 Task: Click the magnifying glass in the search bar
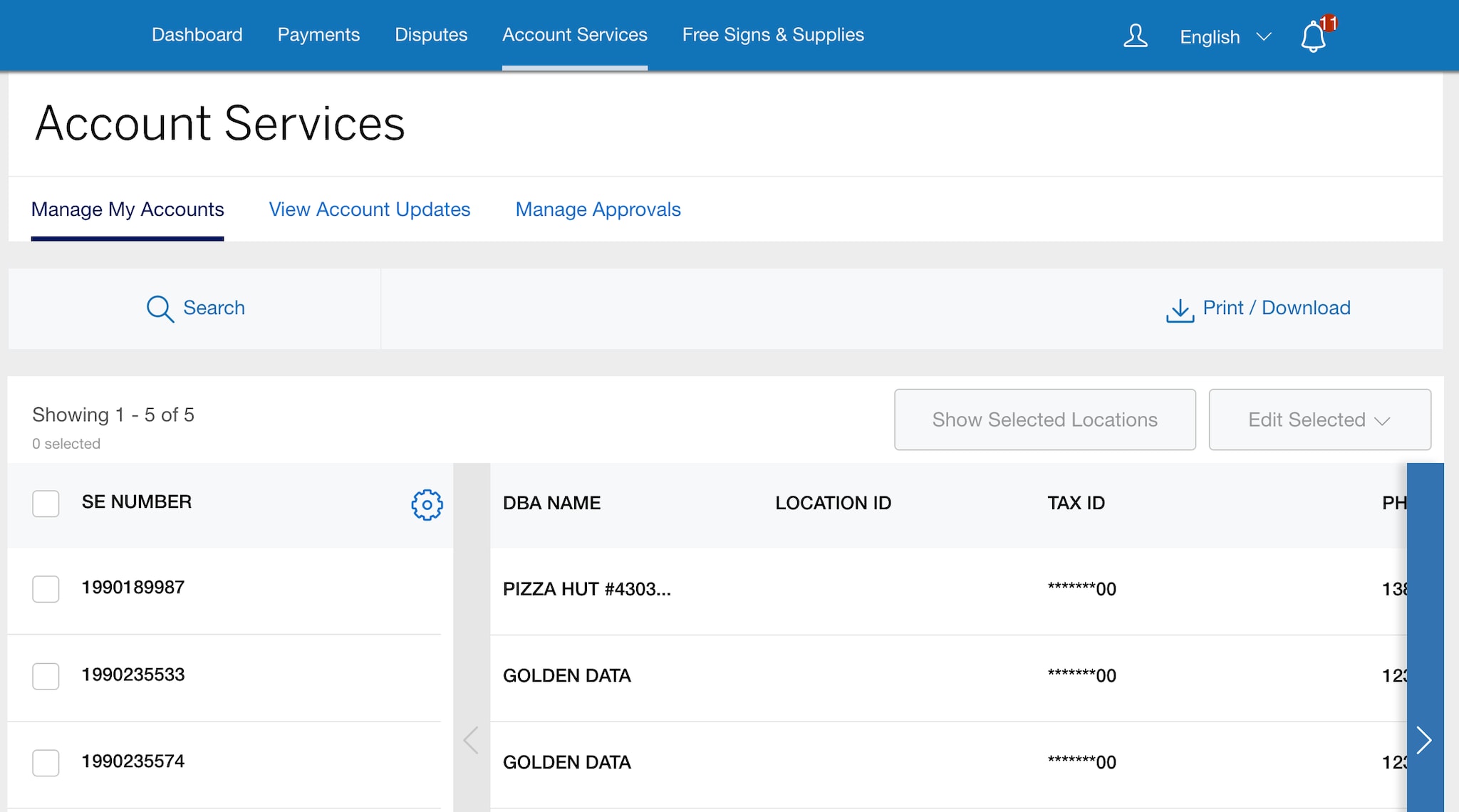point(160,309)
